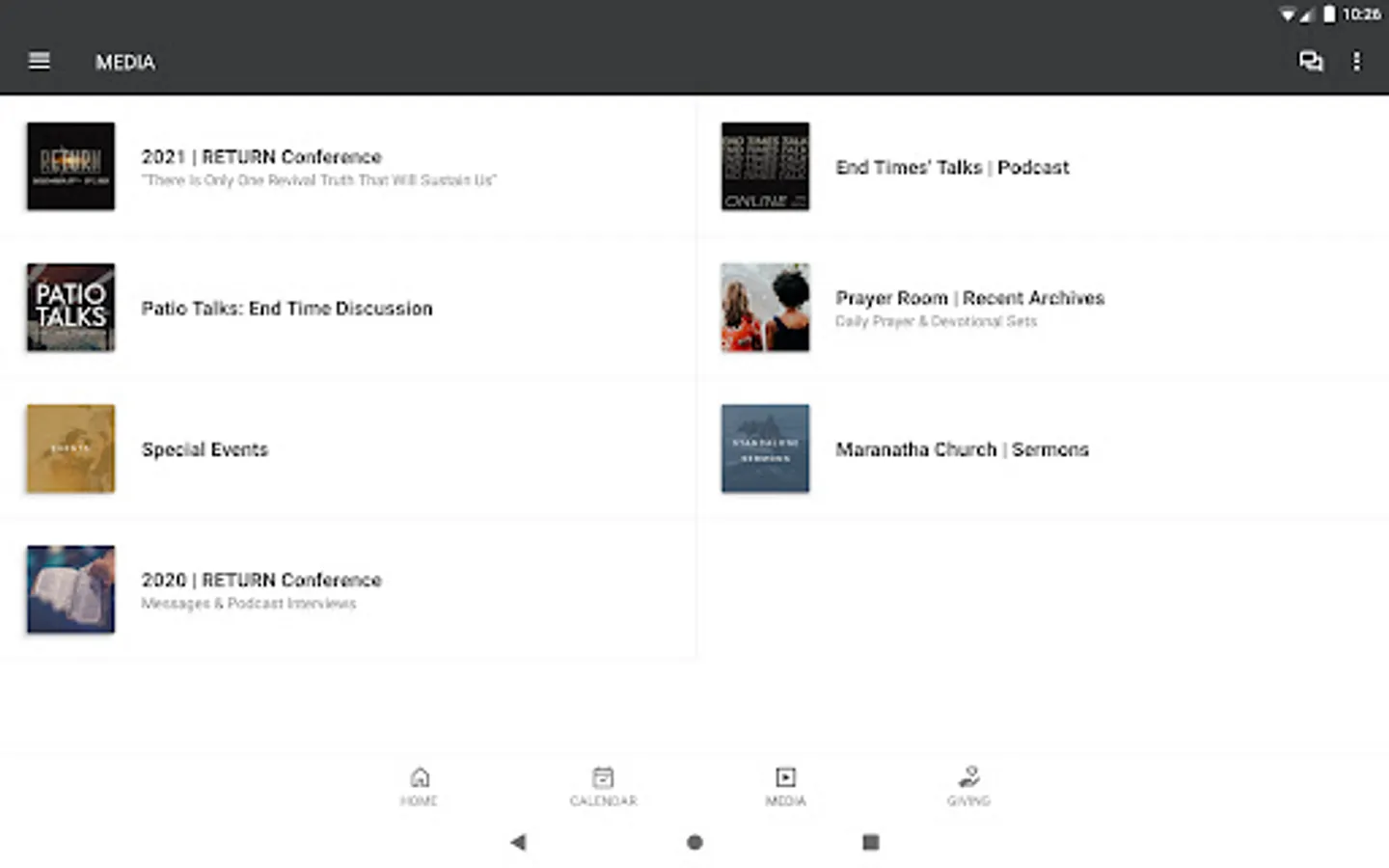Open the hamburger navigation menu
This screenshot has height=868, width=1389.
point(40,61)
